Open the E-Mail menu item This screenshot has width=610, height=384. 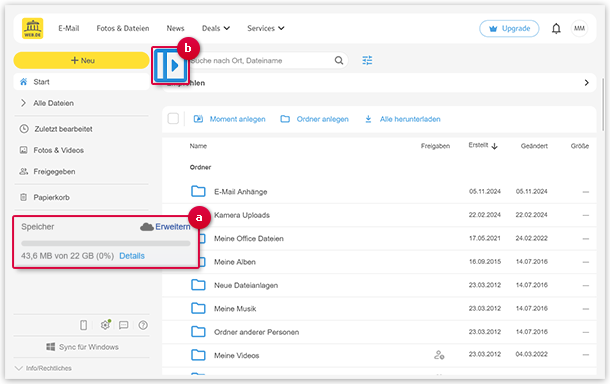tap(69, 28)
